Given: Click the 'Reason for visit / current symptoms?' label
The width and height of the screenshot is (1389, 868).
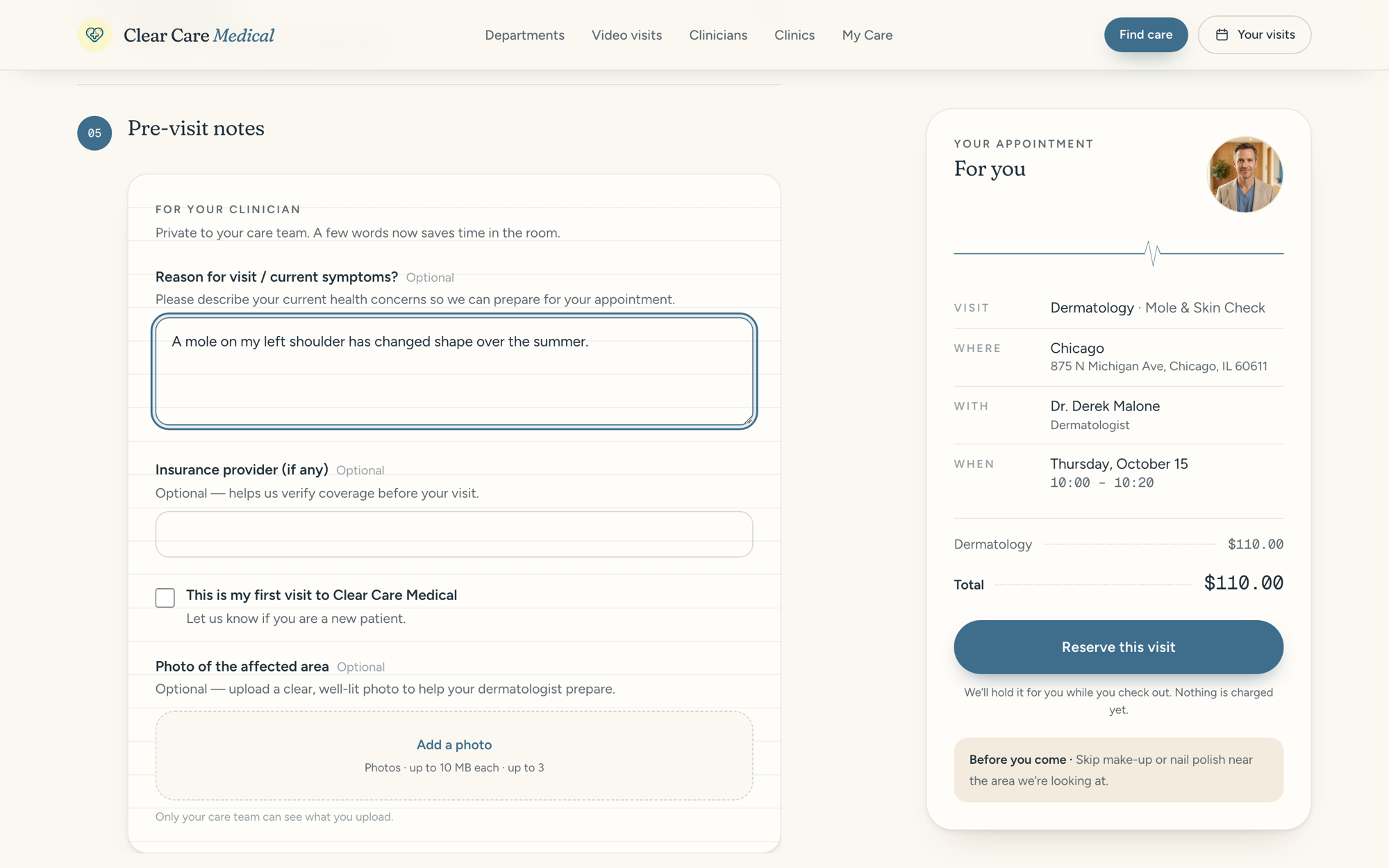Looking at the screenshot, I should (x=276, y=277).
